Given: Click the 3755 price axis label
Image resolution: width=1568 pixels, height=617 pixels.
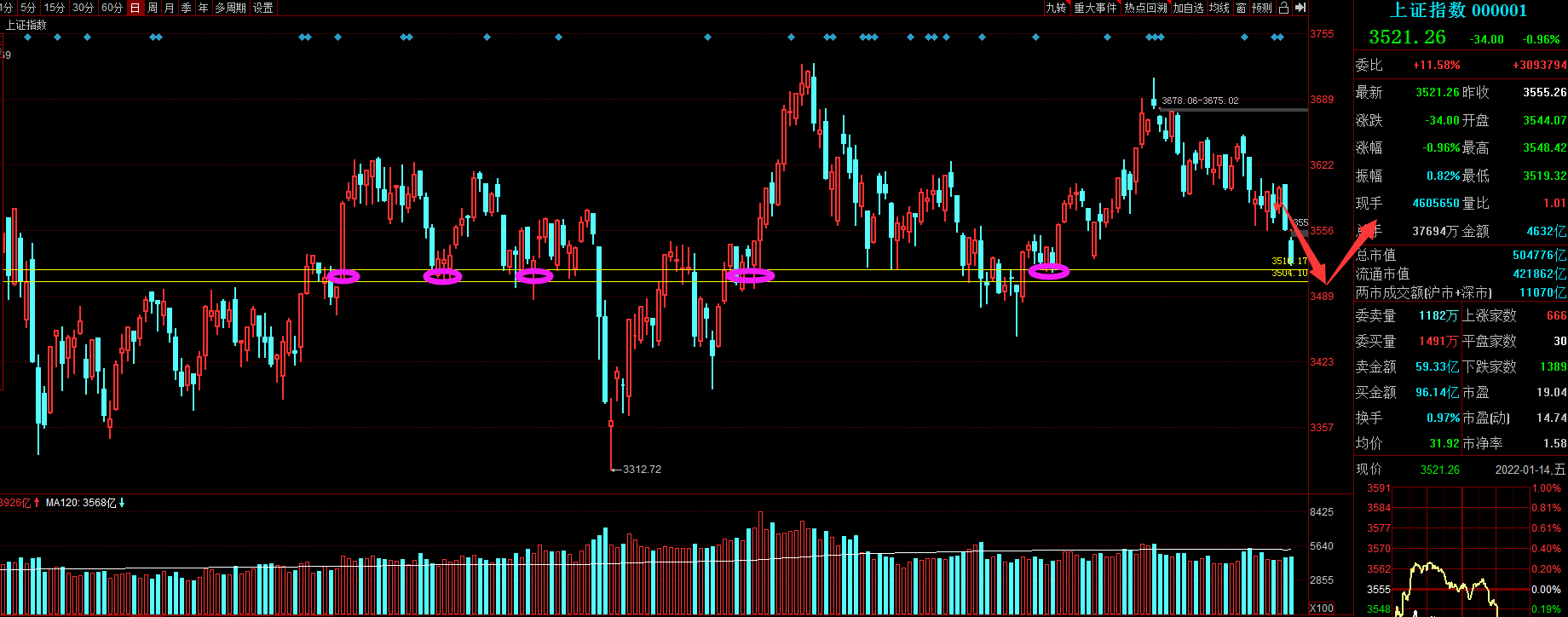Looking at the screenshot, I should click(1322, 34).
